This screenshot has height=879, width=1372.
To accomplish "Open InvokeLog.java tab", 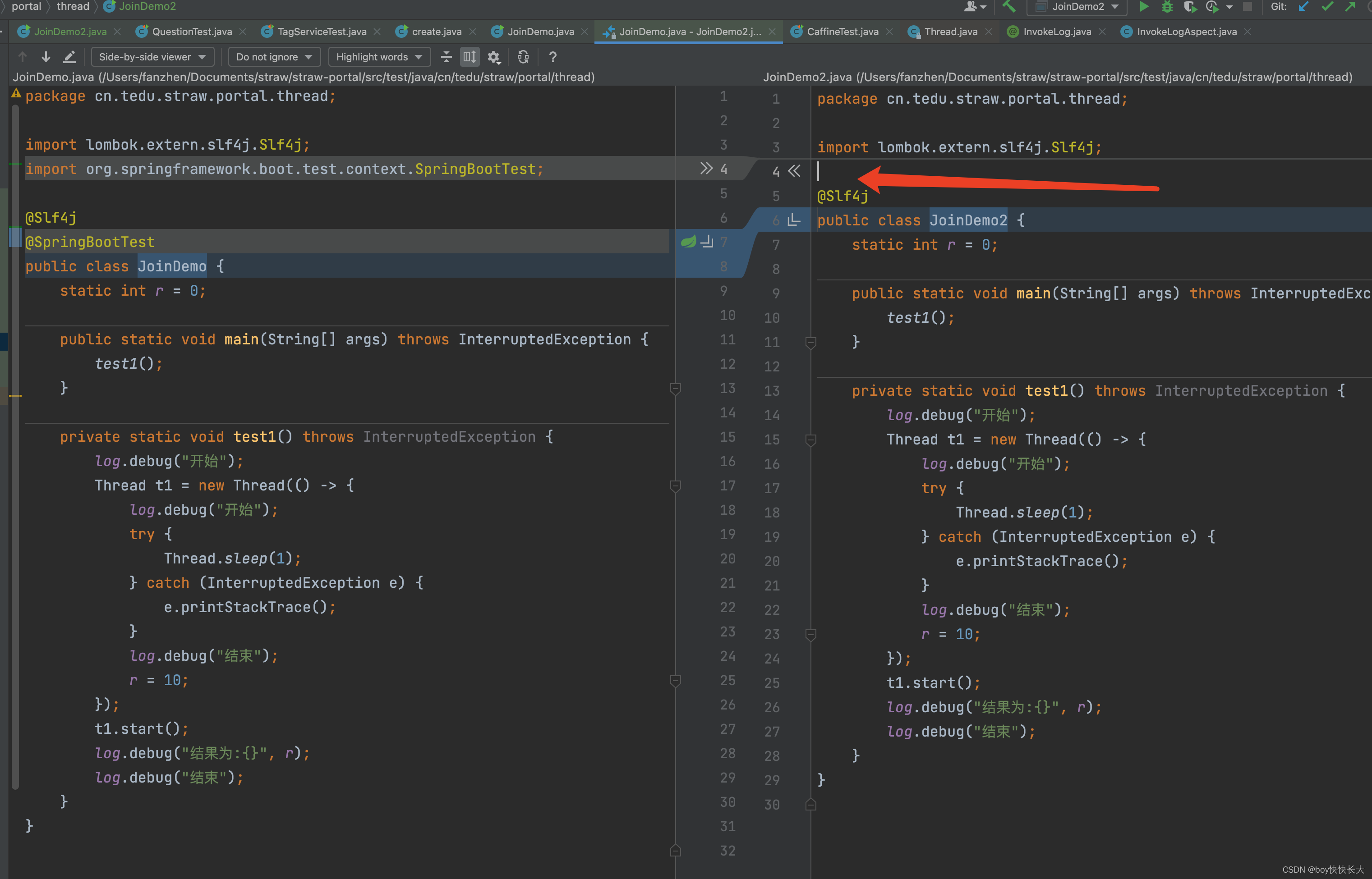I will coord(1057,32).
